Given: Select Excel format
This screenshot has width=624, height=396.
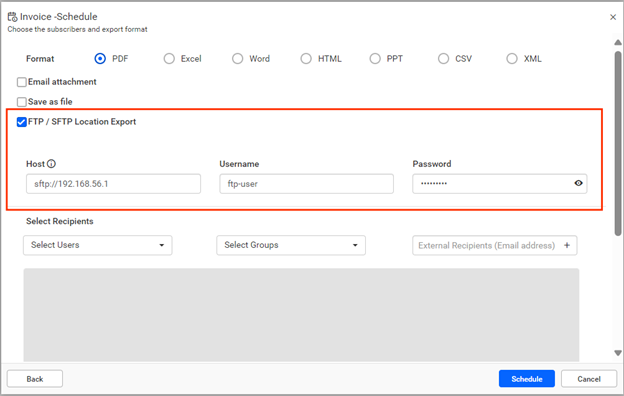Looking at the screenshot, I should pos(169,59).
